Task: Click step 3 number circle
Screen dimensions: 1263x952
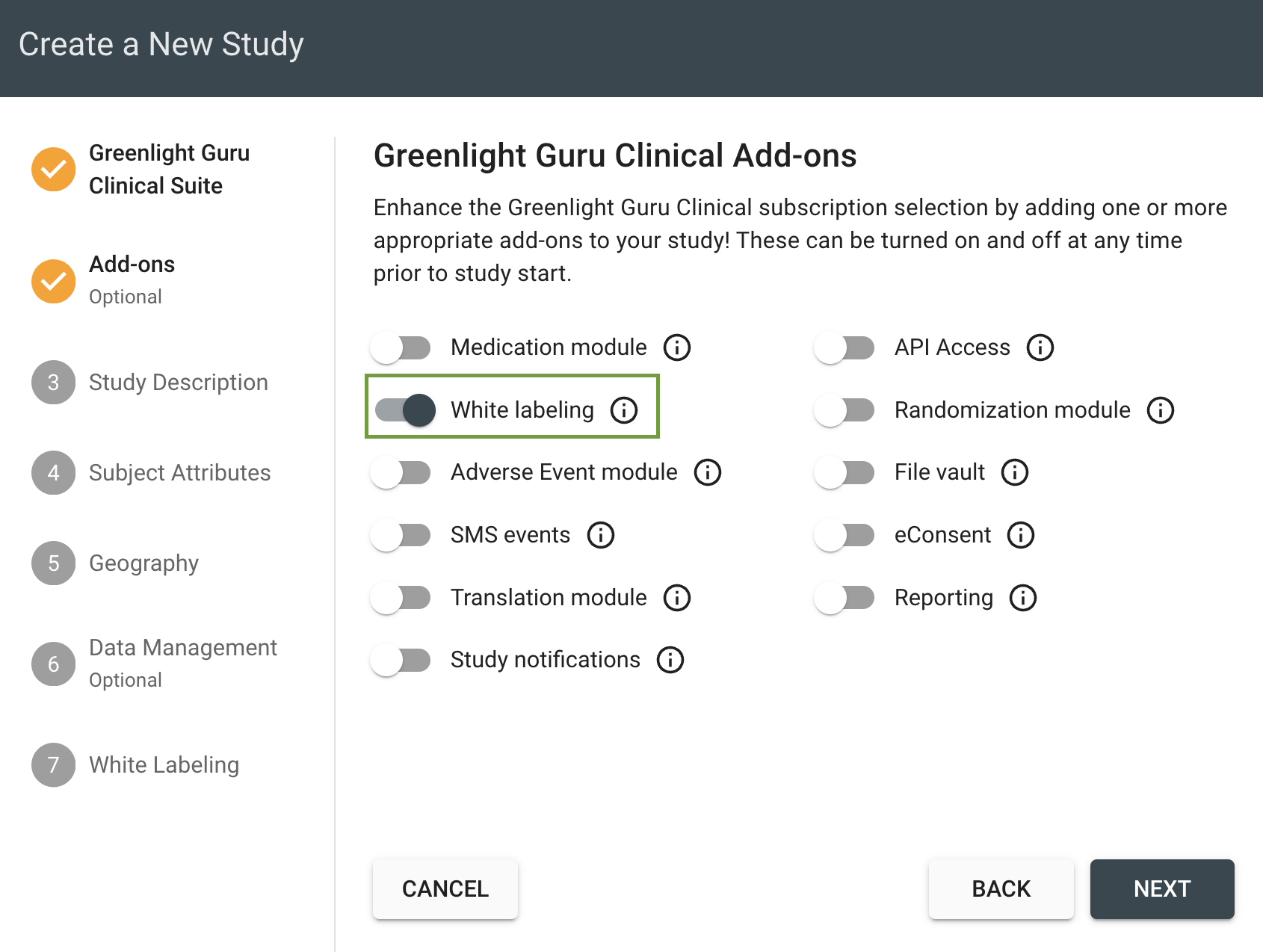Action: 53,383
